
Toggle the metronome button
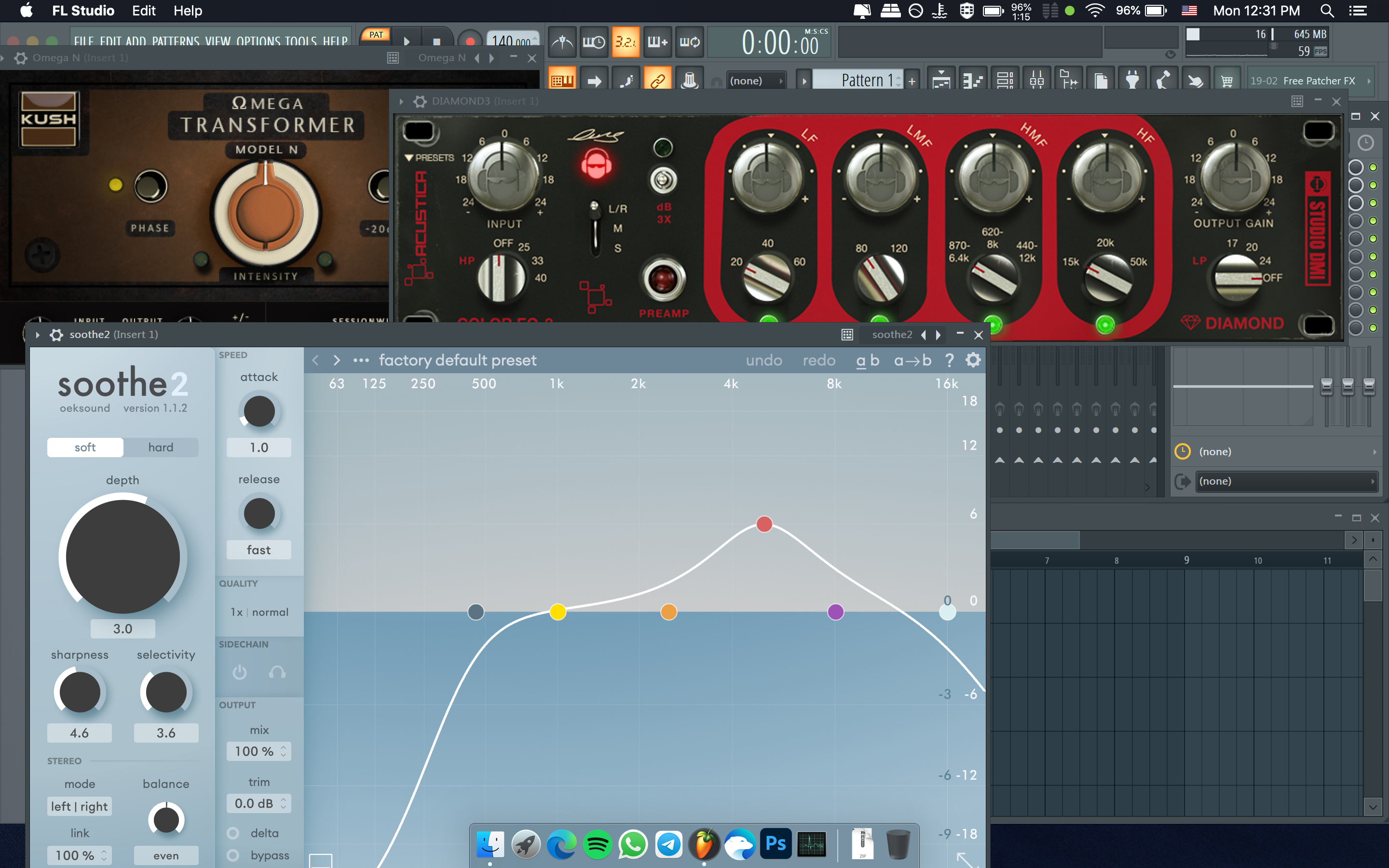562,42
